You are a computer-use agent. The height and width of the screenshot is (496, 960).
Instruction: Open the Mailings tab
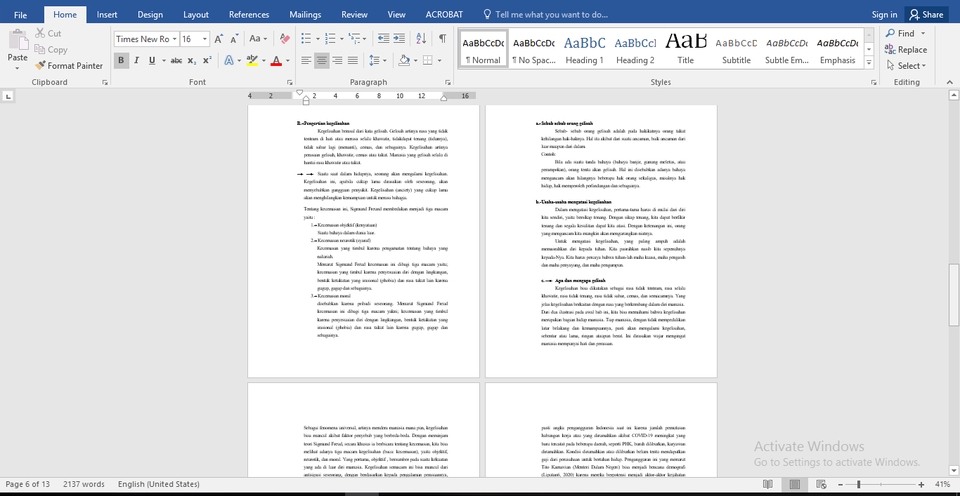click(305, 15)
